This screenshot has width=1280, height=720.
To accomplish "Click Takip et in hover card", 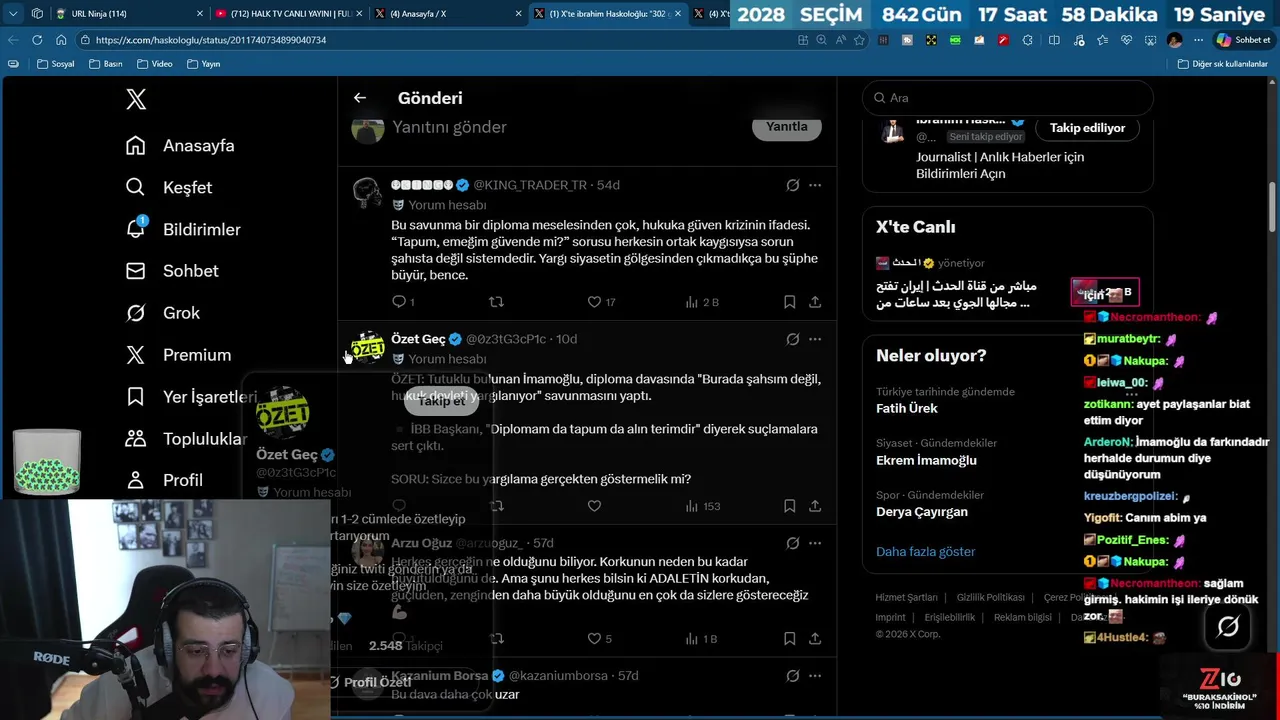I will tap(442, 400).
